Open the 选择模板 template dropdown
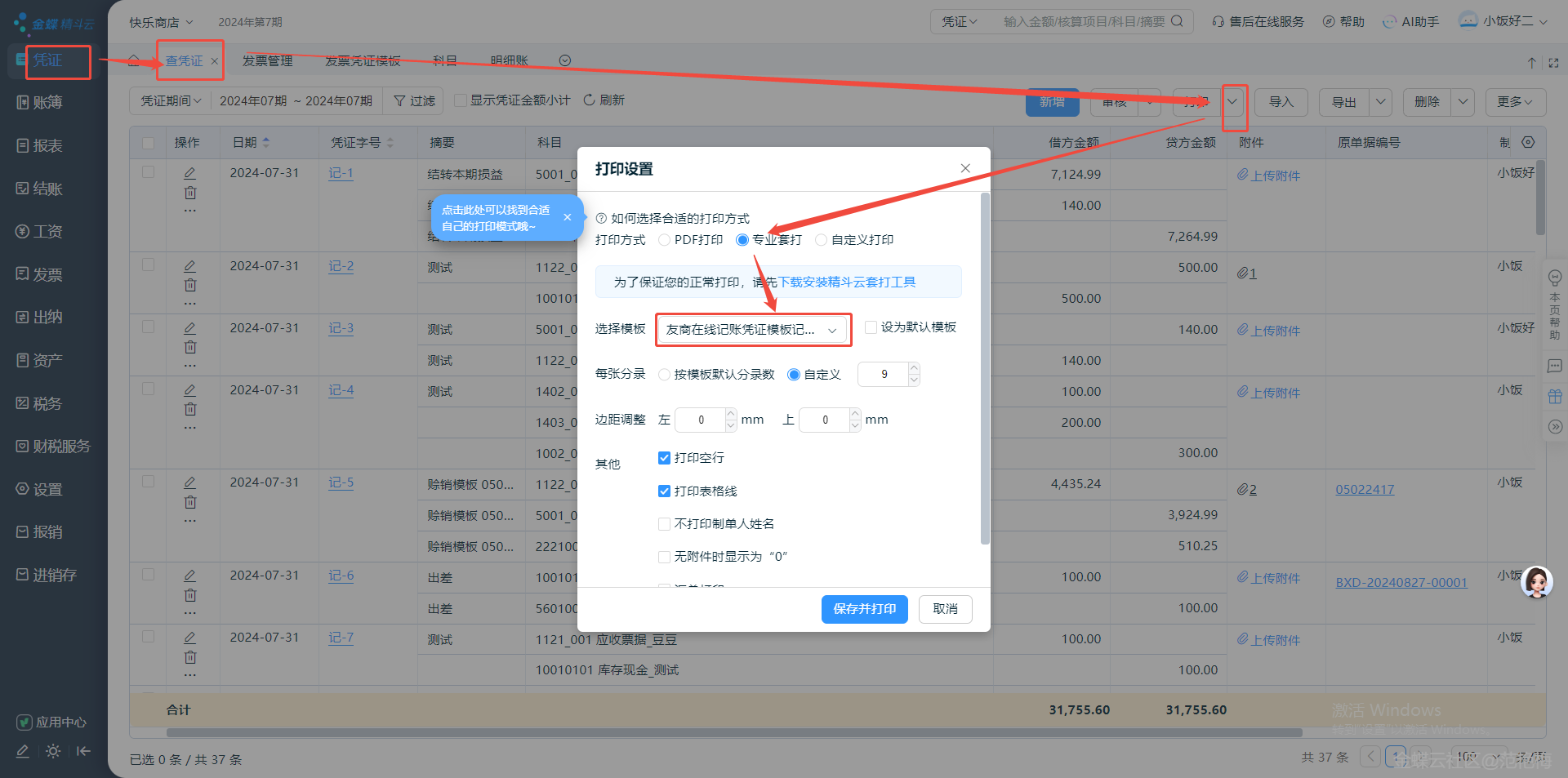 (751, 330)
